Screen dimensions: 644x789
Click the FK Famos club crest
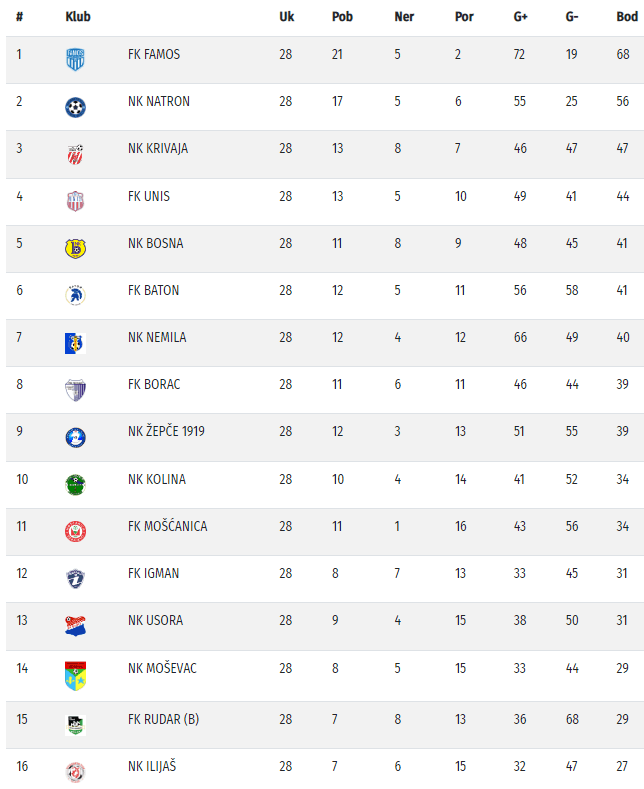point(75,58)
